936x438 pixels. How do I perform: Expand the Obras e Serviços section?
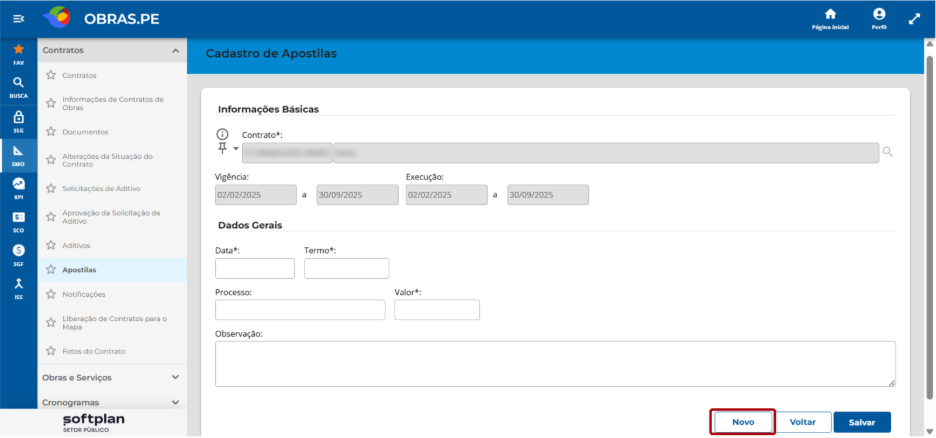(x=175, y=377)
